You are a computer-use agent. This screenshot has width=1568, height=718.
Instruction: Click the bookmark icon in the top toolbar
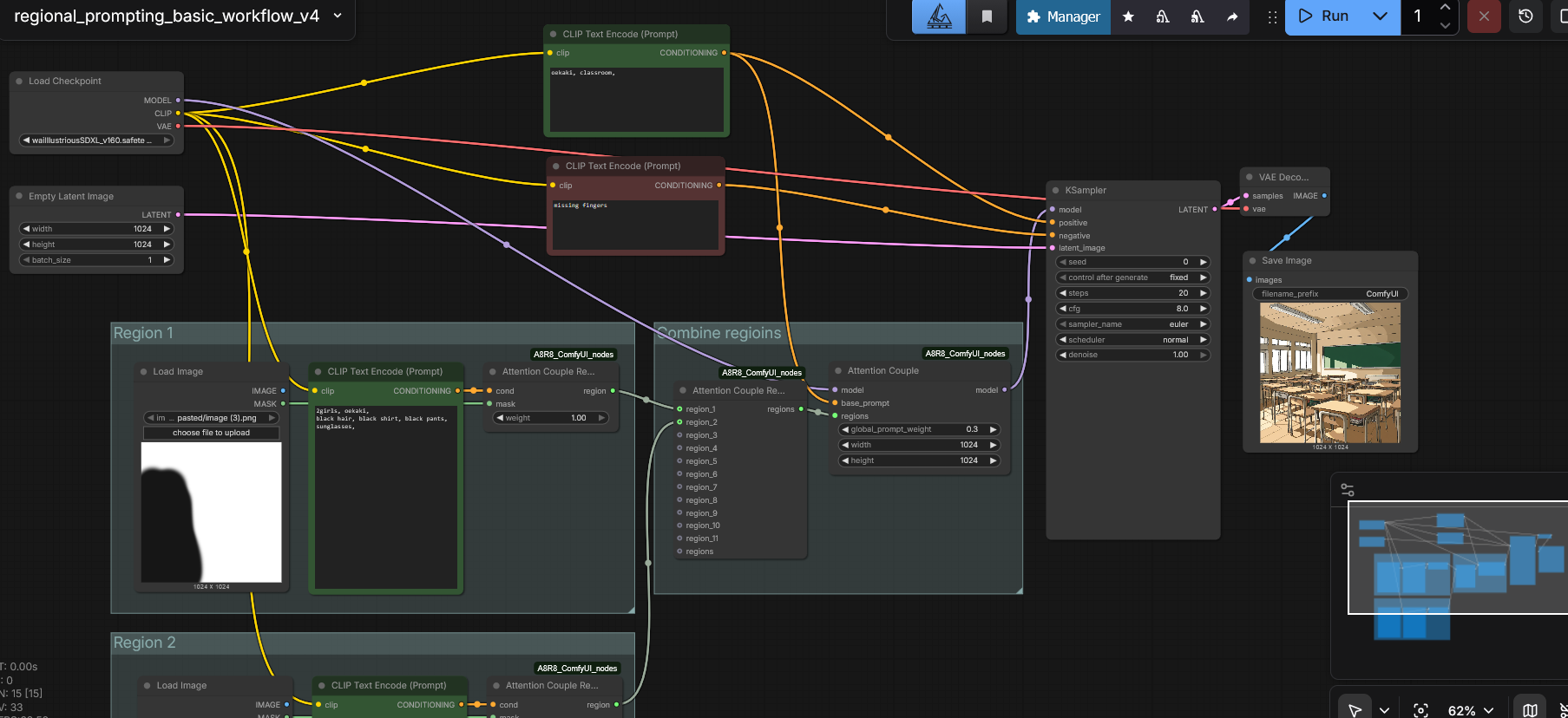pos(987,16)
